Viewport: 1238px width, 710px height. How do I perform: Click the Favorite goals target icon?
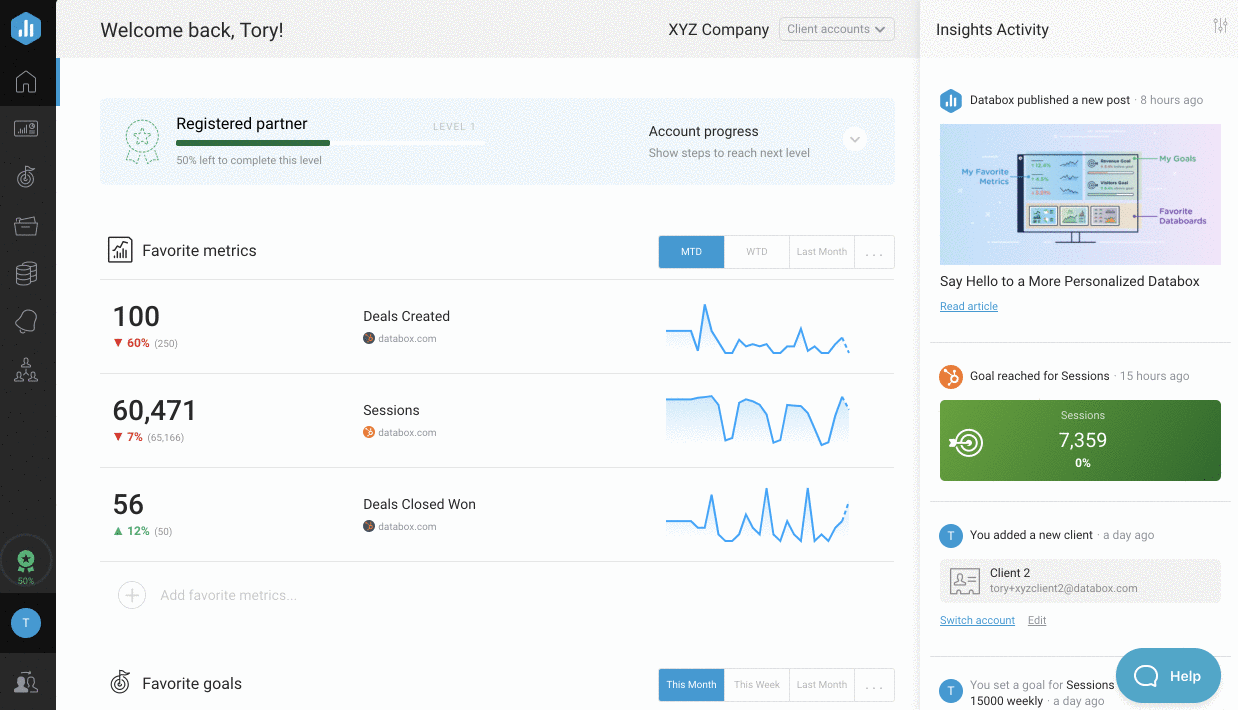(120, 683)
